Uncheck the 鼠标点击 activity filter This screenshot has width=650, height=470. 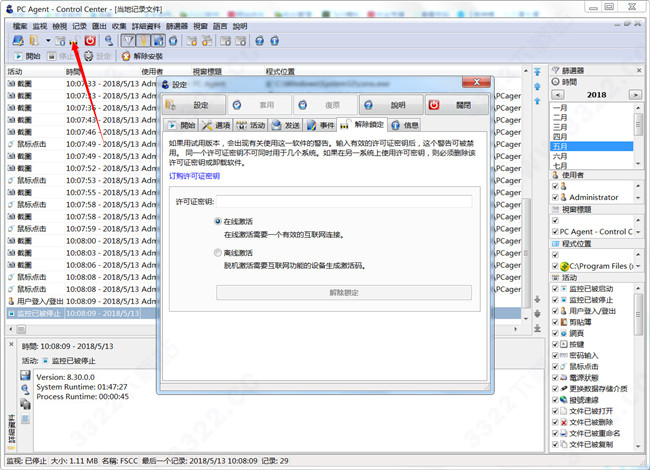tap(555, 366)
